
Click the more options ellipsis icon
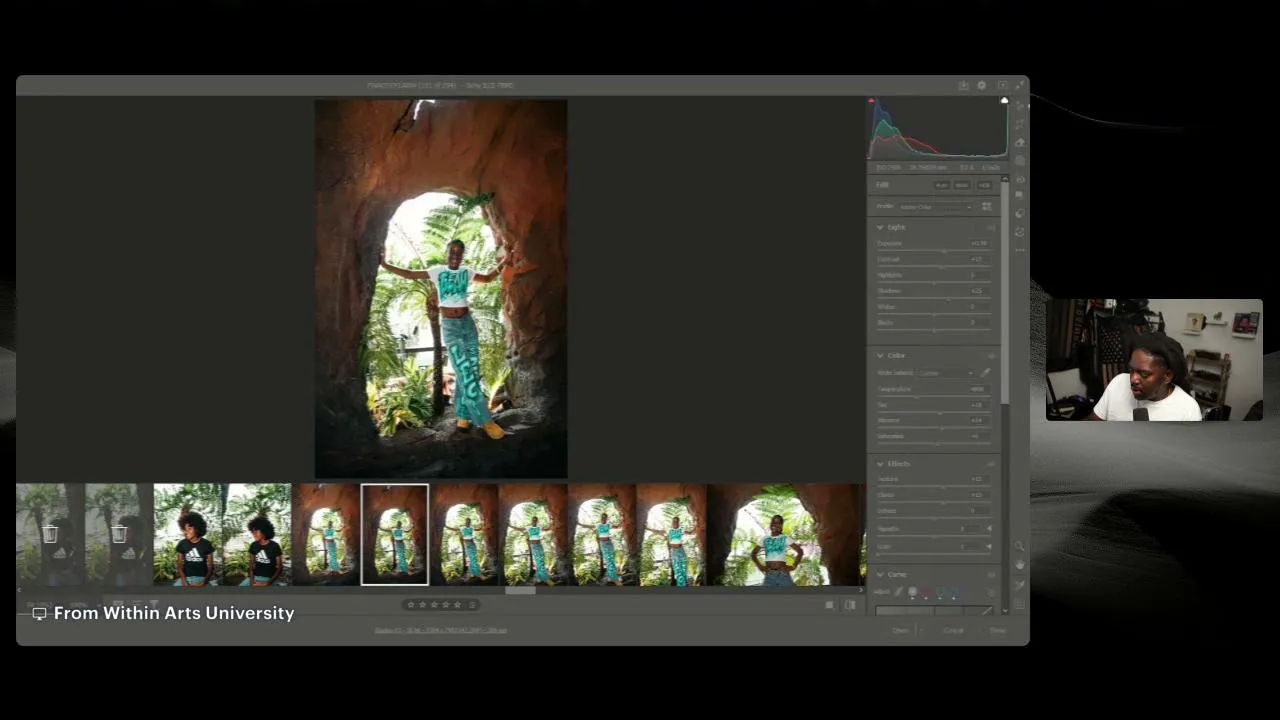pos(1020,250)
